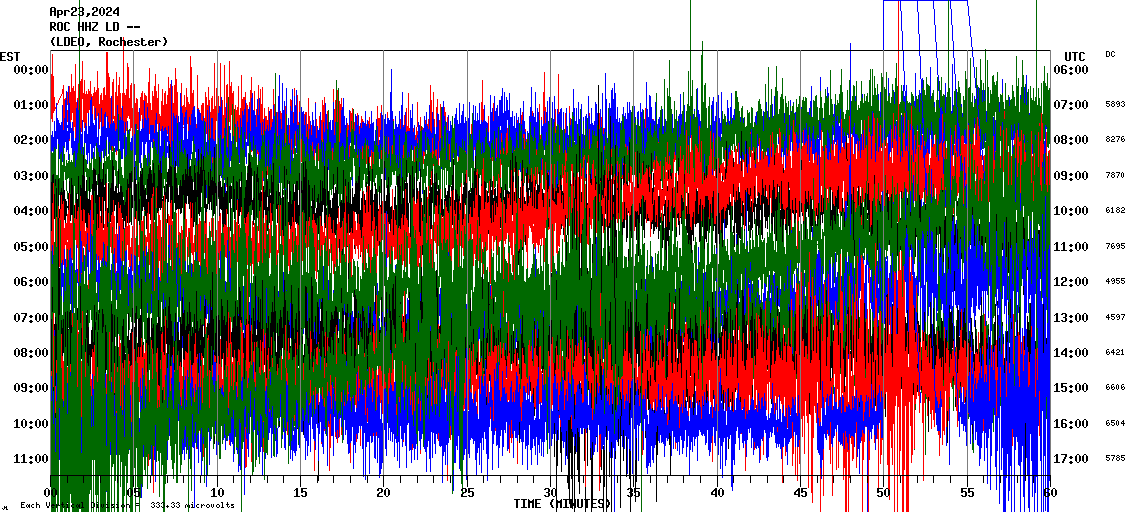Select the 03:00 EST hour label
The height and width of the screenshot is (519, 1130).
pyautogui.click(x=31, y=175)
